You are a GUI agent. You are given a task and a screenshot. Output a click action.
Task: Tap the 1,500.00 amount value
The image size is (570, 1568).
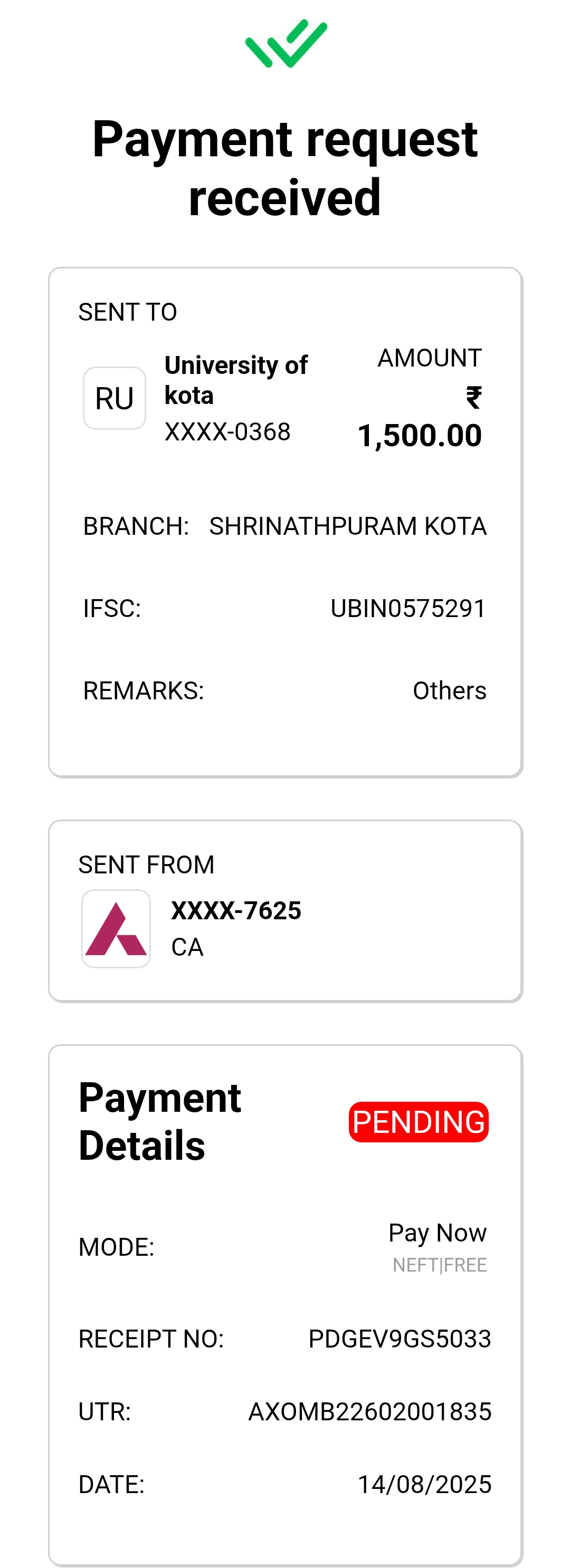tap(420, 436)
